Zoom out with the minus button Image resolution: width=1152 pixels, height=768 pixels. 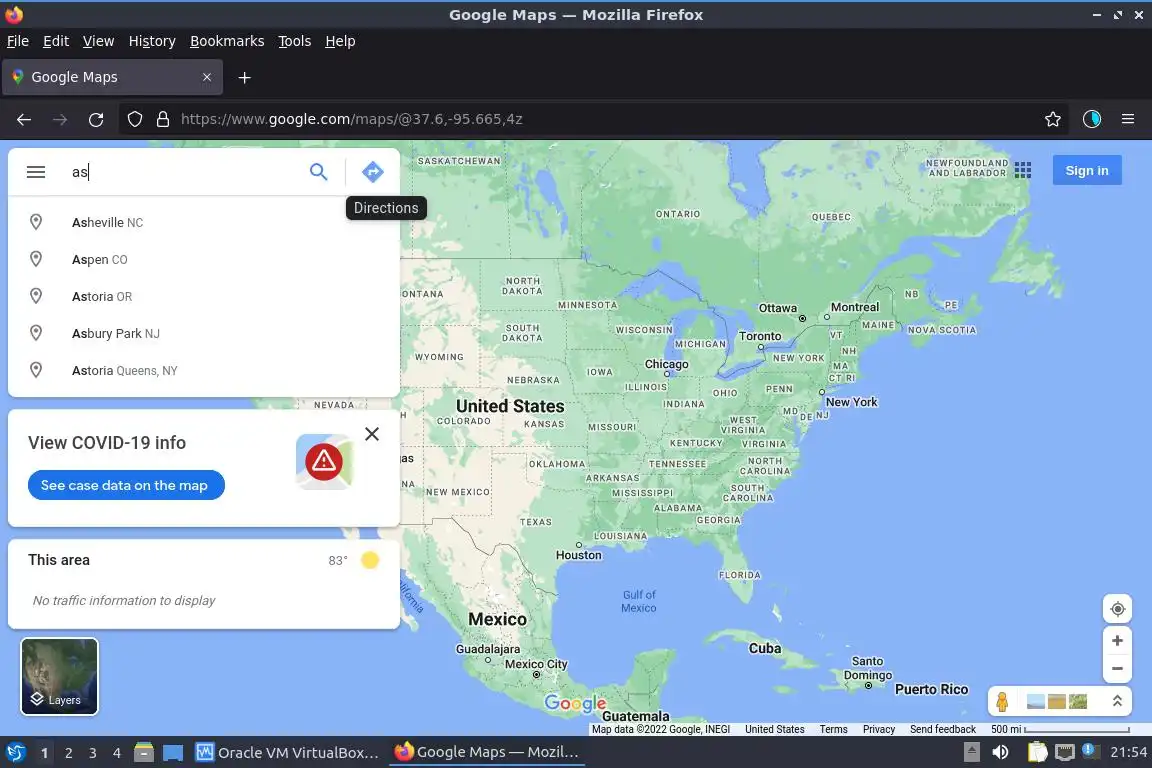[1117, 669]
